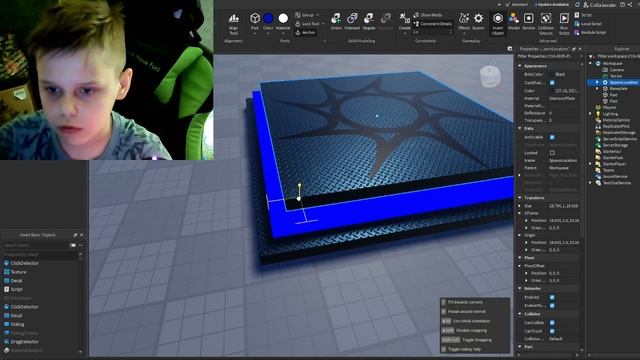Toggle the CanTouch checkbox
This screenshot has height=360, width=640.
coord(552,331)
